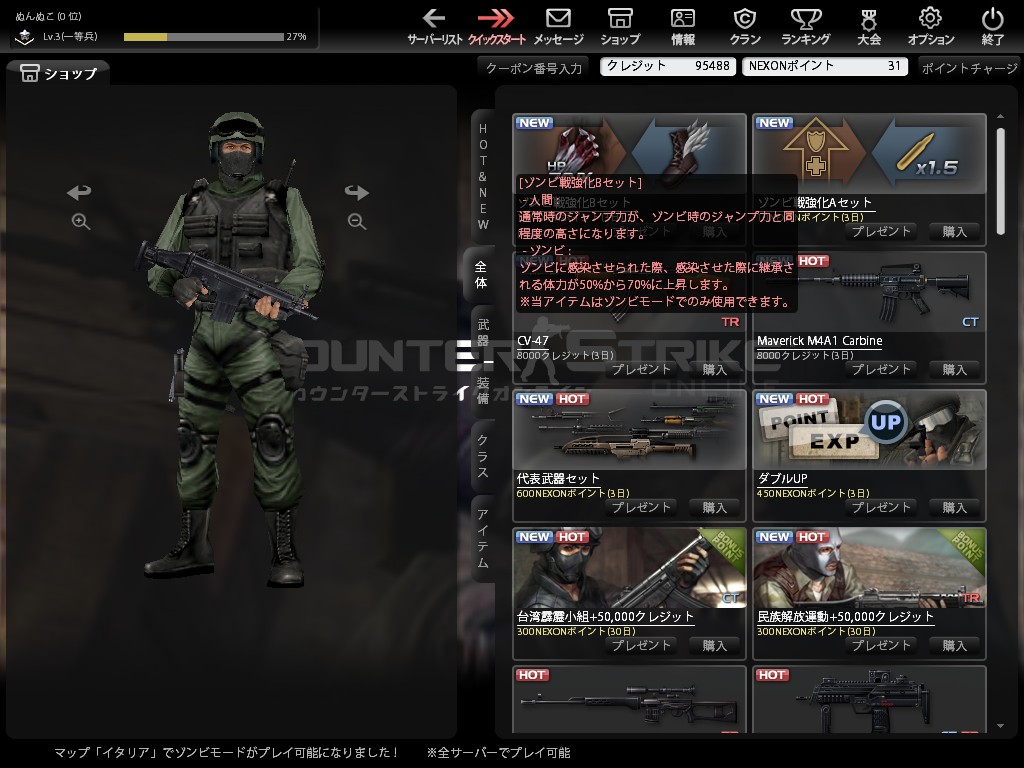Click the shop list scroll down arrow
Image resolution: width=1024 pixels, height=768 pixels.
(1000, 726)
